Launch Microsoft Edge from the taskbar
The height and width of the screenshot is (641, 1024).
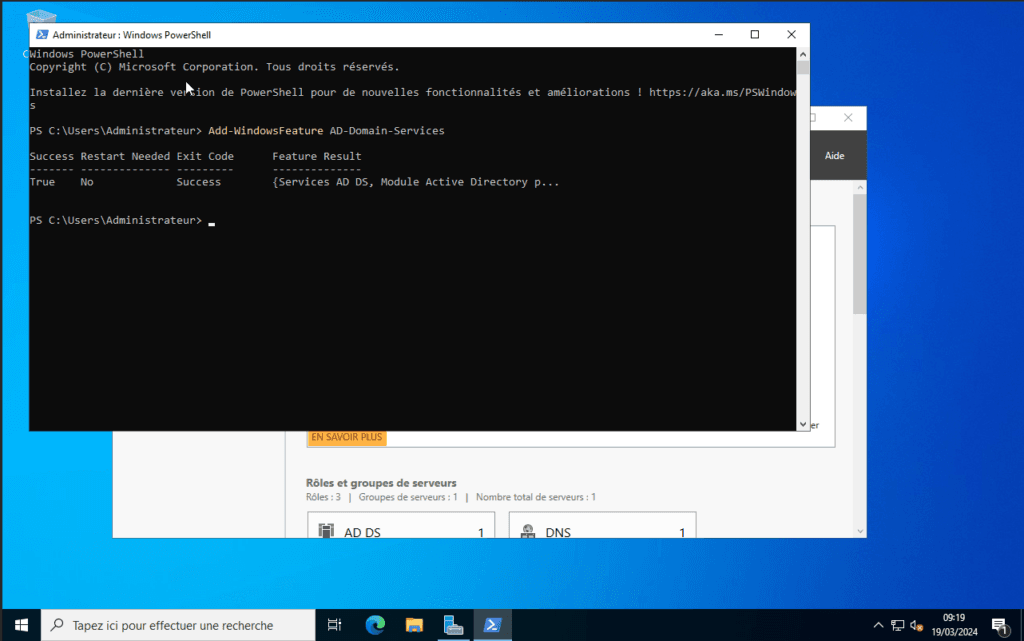[375, 625]
